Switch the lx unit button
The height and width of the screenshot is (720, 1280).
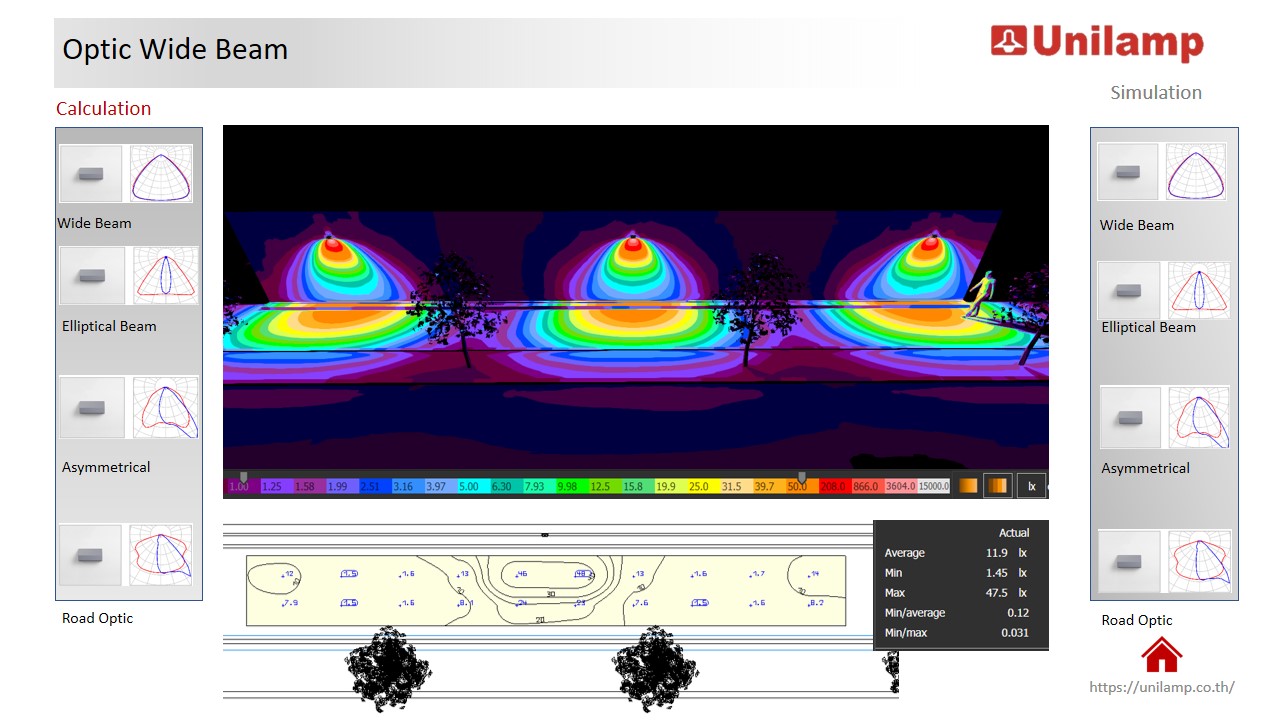[x=1031, y=486]
